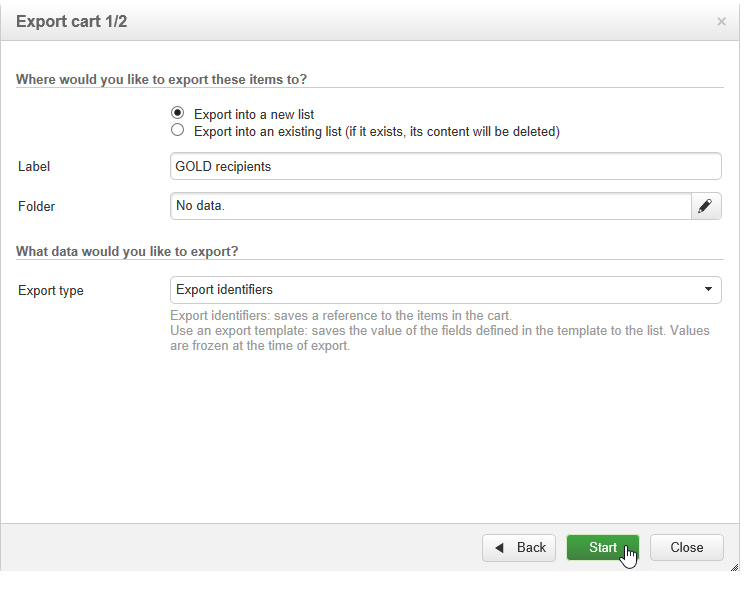This screenshot has width=755, height=590.
Task: Click the Close button in the footer
Action: click(x=687, y=548)
